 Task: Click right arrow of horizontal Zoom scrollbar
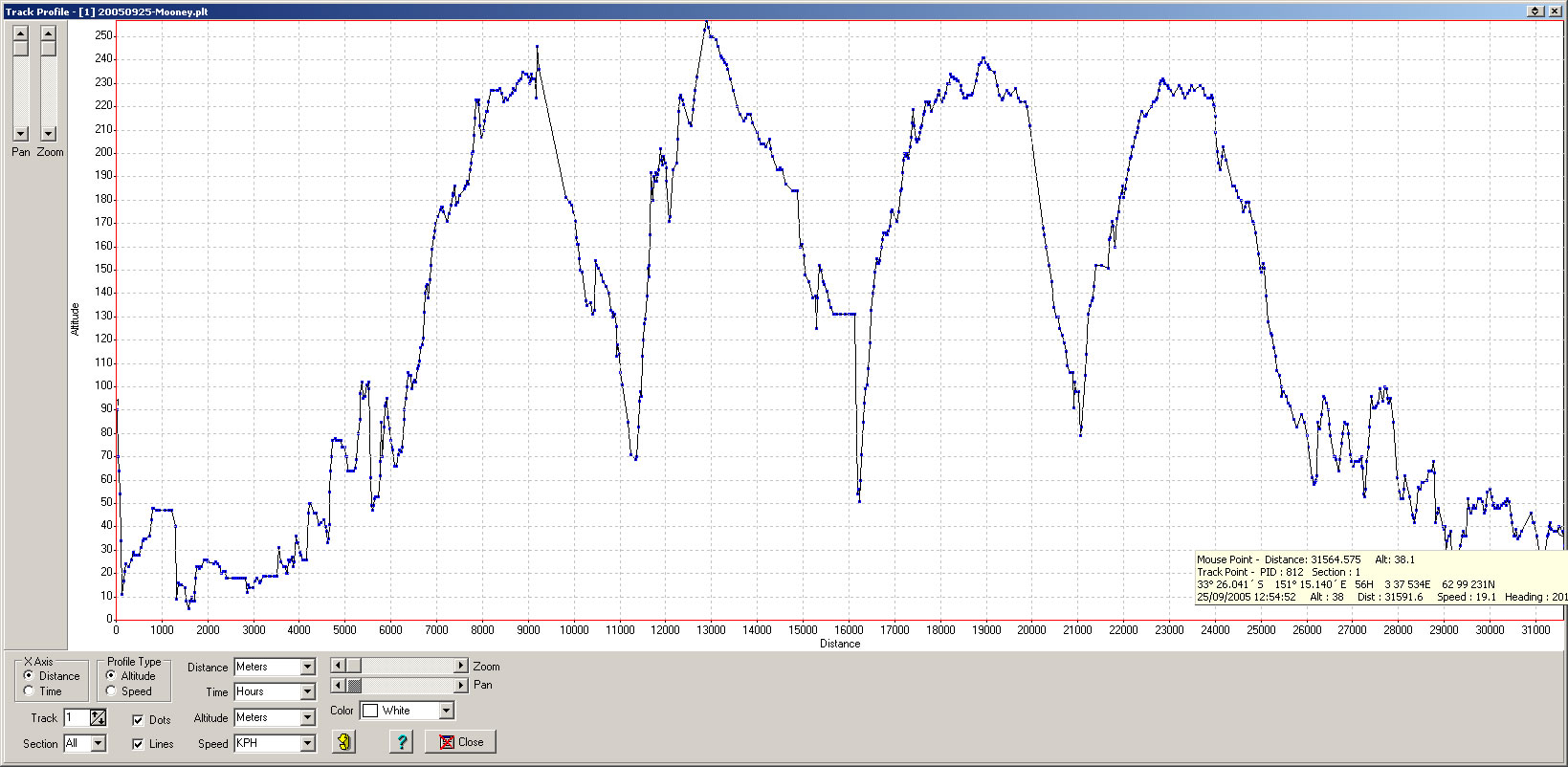460,666
